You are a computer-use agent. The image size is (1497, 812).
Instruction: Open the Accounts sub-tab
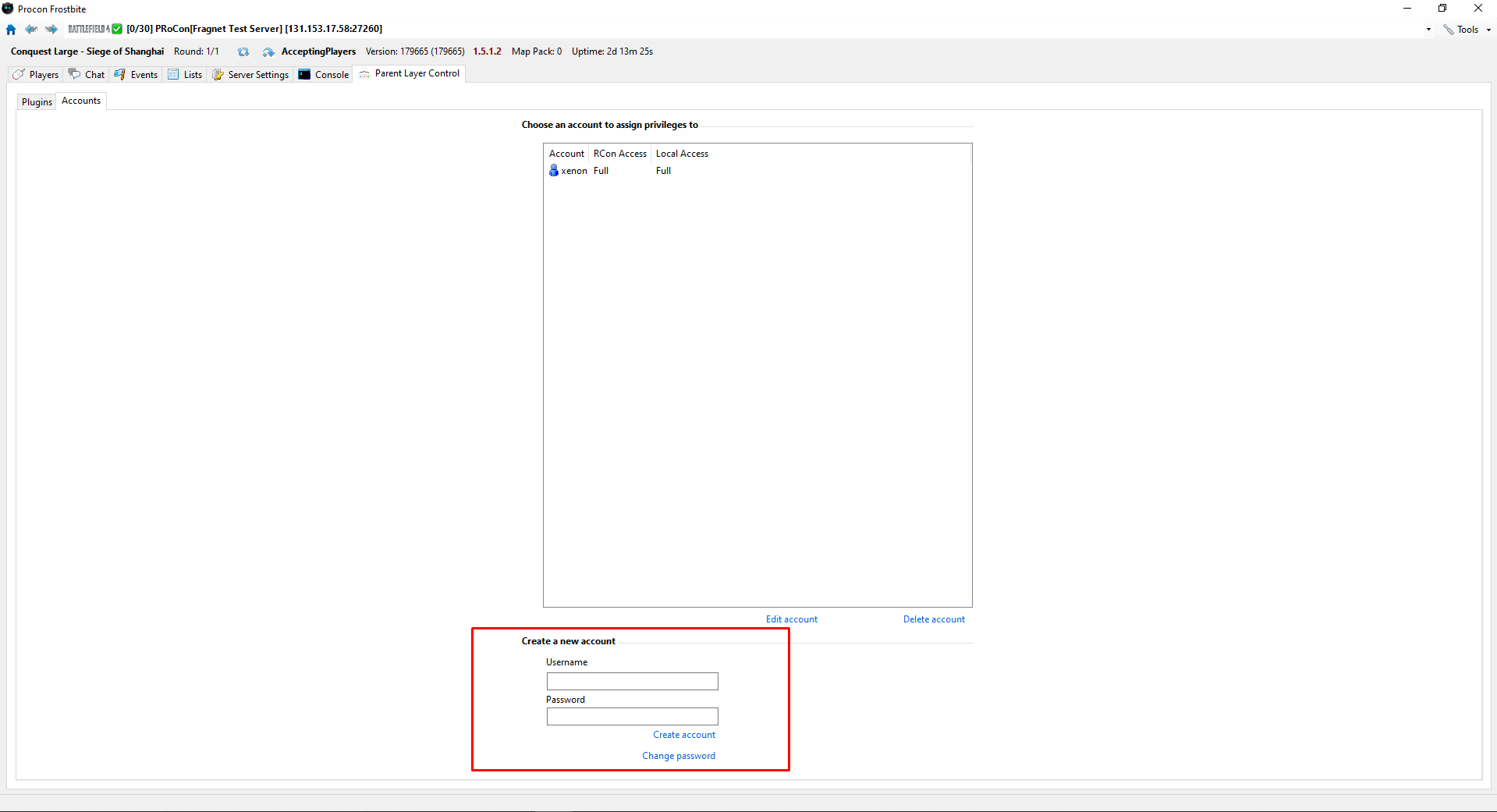(81, 101)
